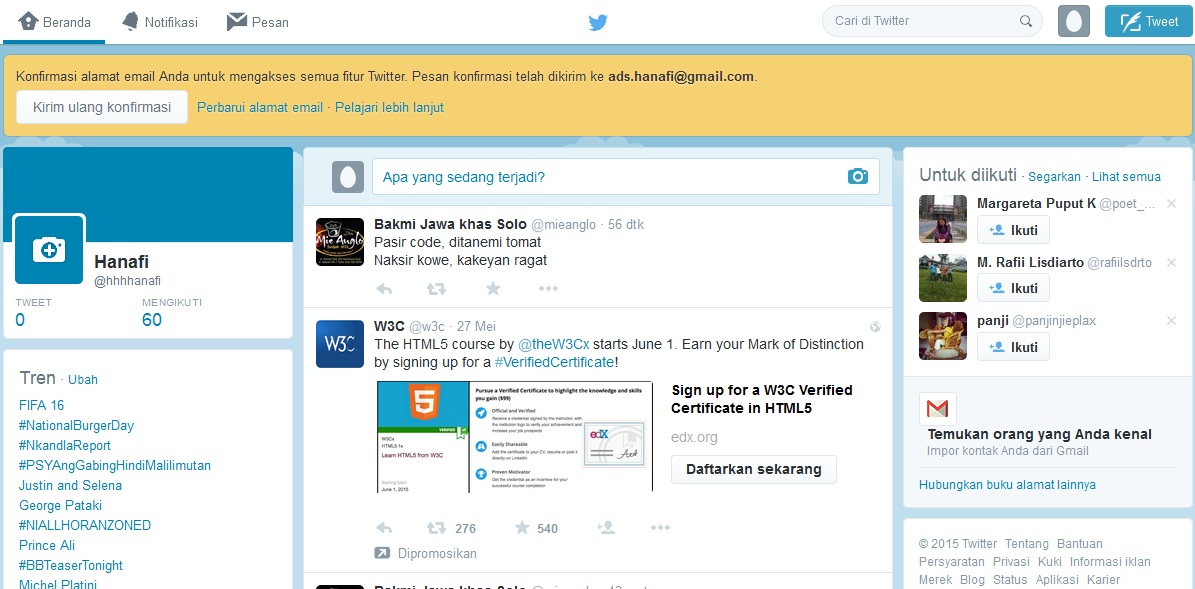Open Pesan tab
This screenshot has height=589, width=1195.
click(258, 22)
